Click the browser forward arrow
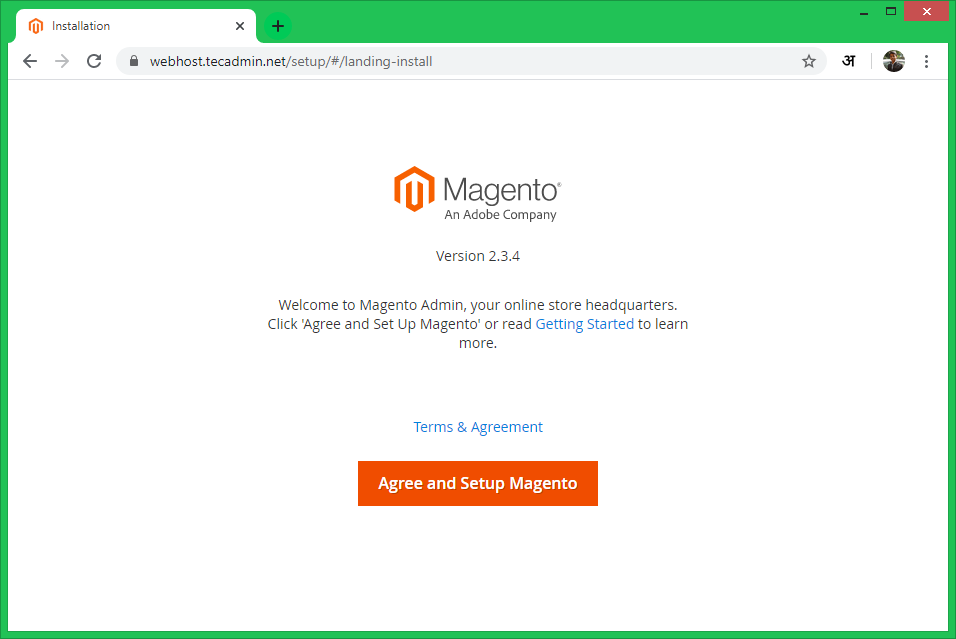 tap(62, 61)
